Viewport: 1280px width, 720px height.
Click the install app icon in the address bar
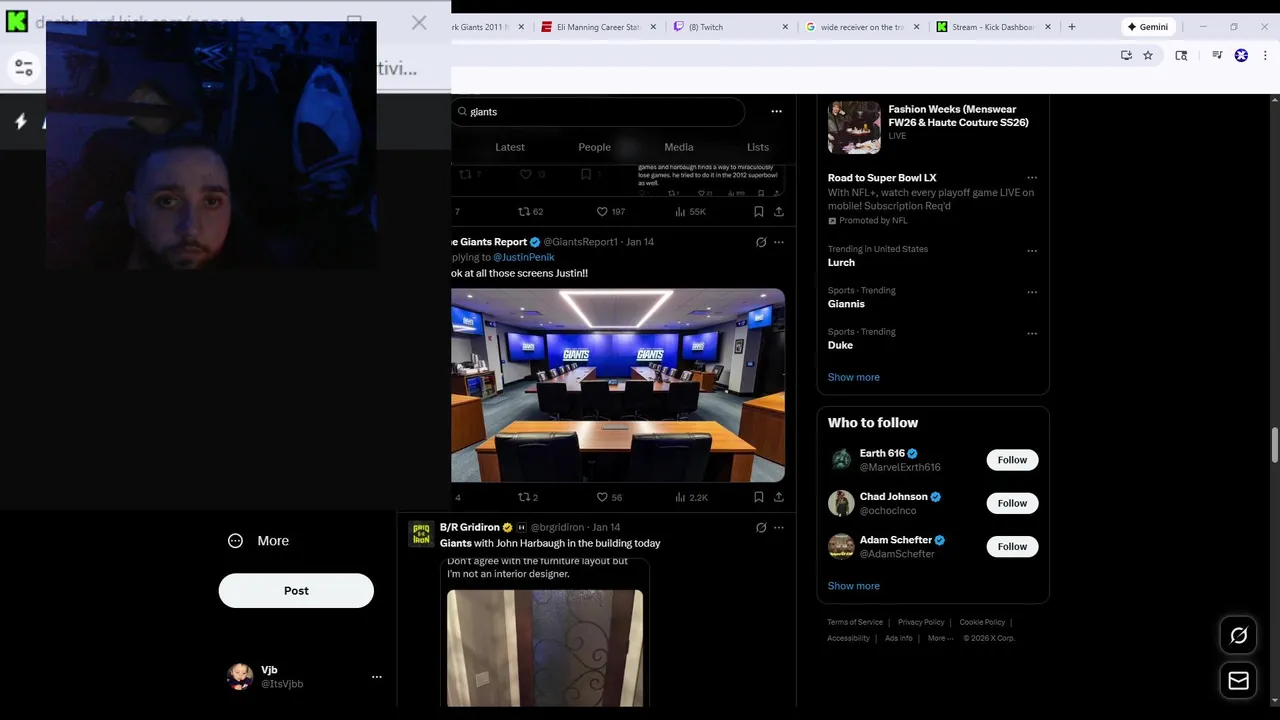click(x=1126, y=56)
